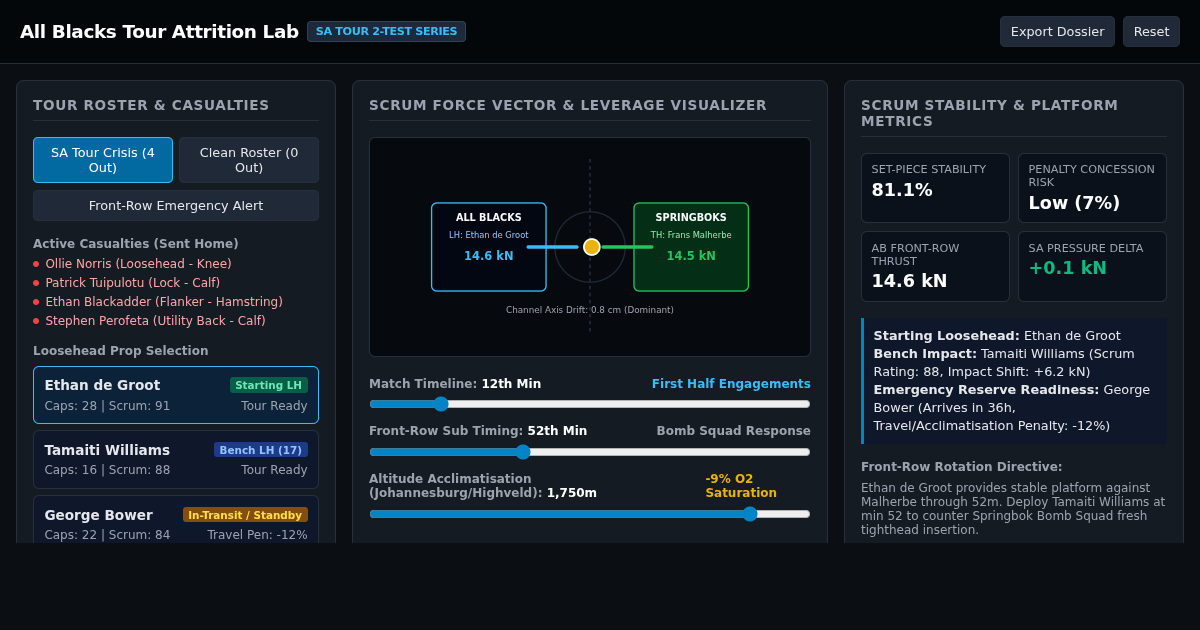The height and width of the screenshot is (630, 1200).
Task: Open the Penalty Concession Risk card
Action: coord(1092,188)
